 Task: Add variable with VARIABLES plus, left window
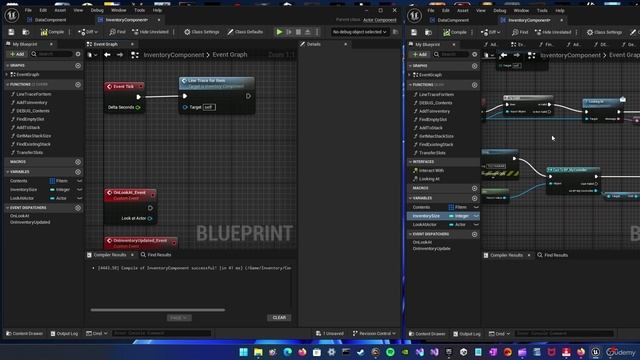point(78,172)
